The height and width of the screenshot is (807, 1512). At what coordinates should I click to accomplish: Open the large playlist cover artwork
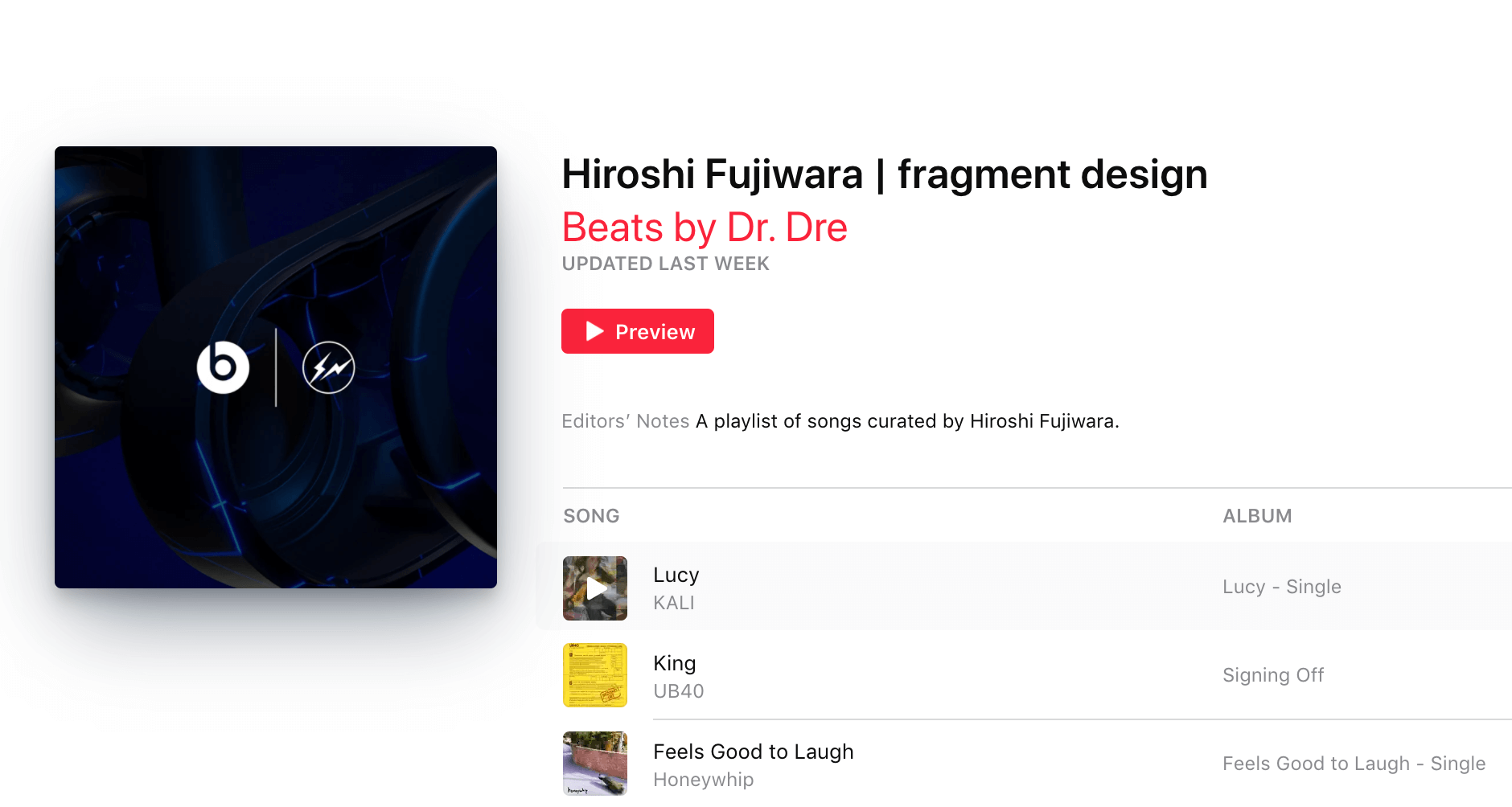click(x=276, y=367)
